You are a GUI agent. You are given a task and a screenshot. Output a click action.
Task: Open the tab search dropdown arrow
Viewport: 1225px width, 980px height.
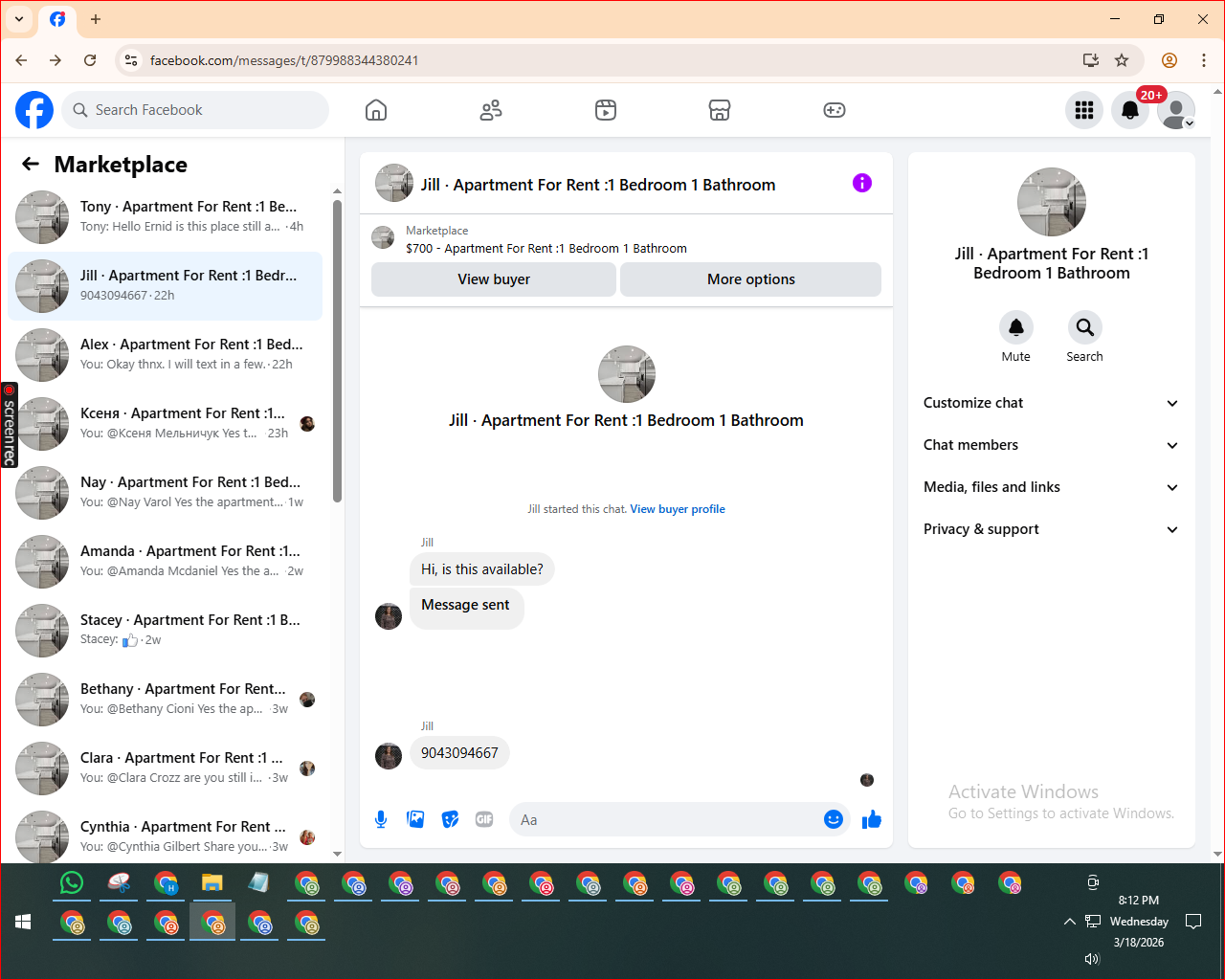coord(19,19)
